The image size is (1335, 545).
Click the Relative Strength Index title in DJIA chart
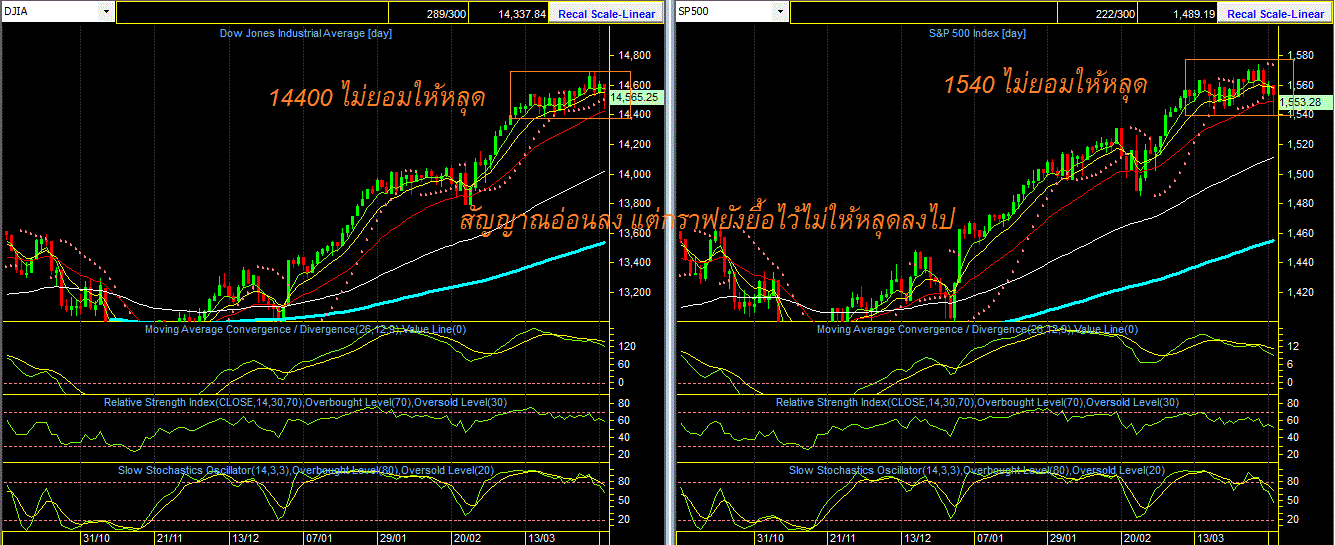tap(305, 401)
